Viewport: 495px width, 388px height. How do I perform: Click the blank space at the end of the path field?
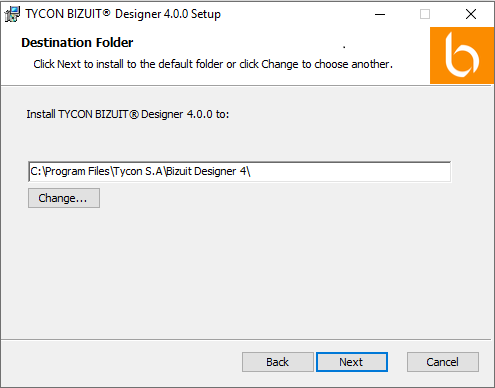350,172
